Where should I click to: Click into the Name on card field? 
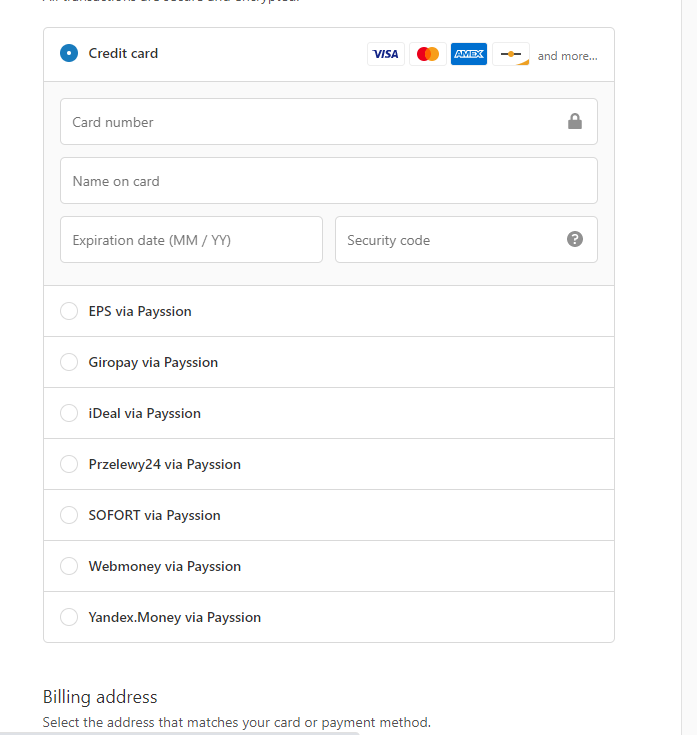coord(329,180)
